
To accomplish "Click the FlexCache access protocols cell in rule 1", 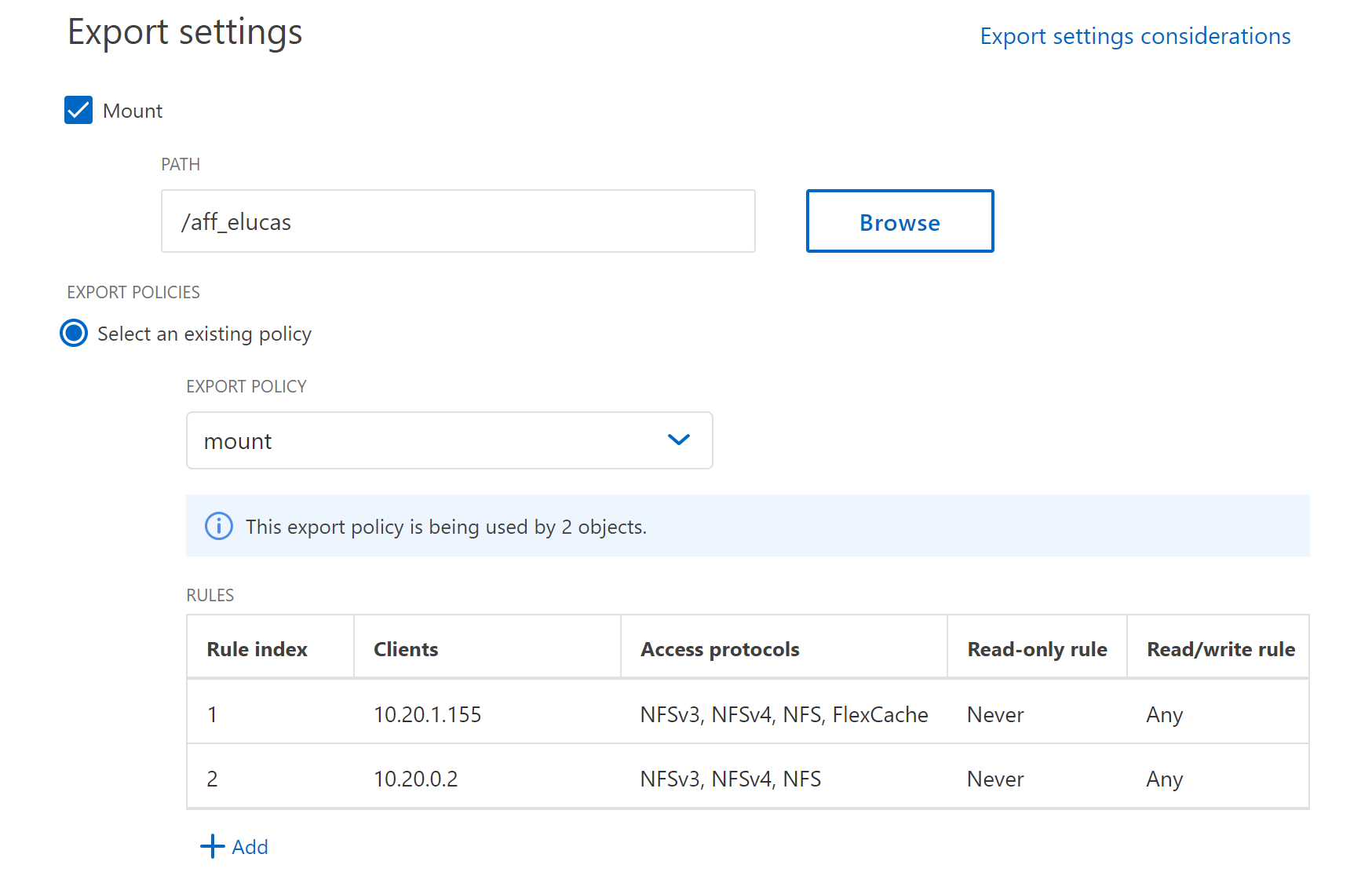I will pos(783,714).
